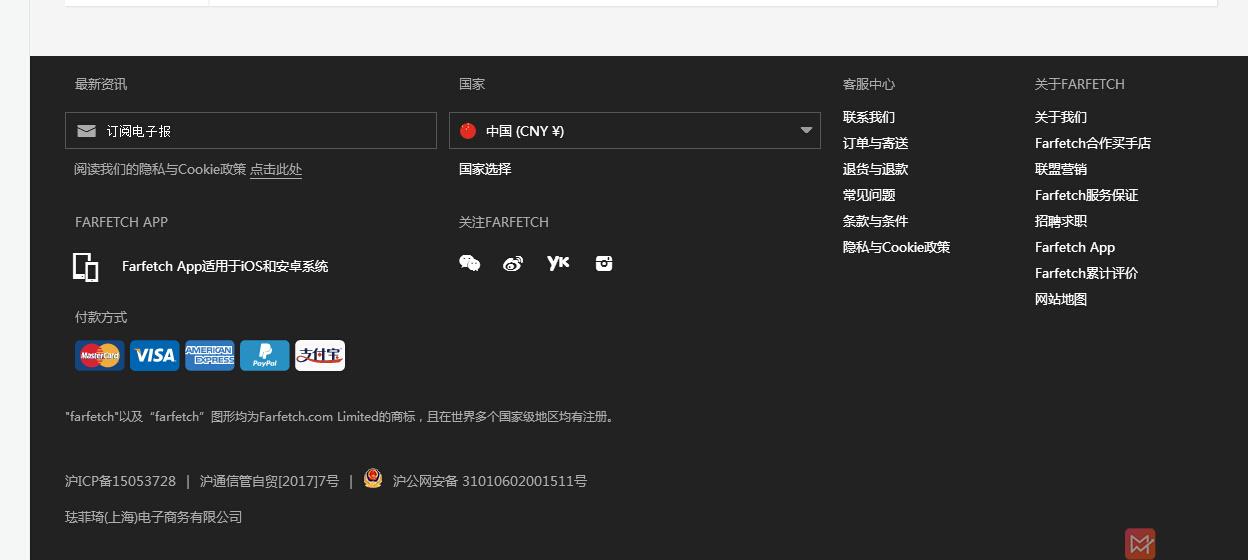Open 网站地图 sitemap link
Screen dimensions: 1248x560
click(1061, 299)
